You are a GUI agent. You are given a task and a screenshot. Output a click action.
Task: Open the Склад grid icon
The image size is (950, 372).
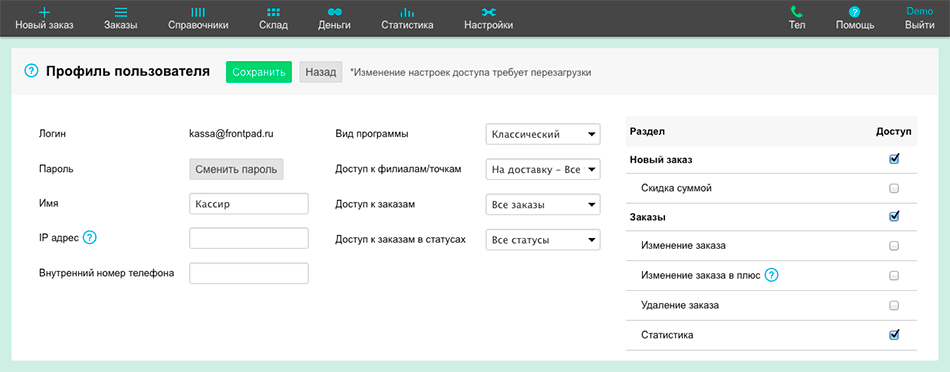[273, 12]
